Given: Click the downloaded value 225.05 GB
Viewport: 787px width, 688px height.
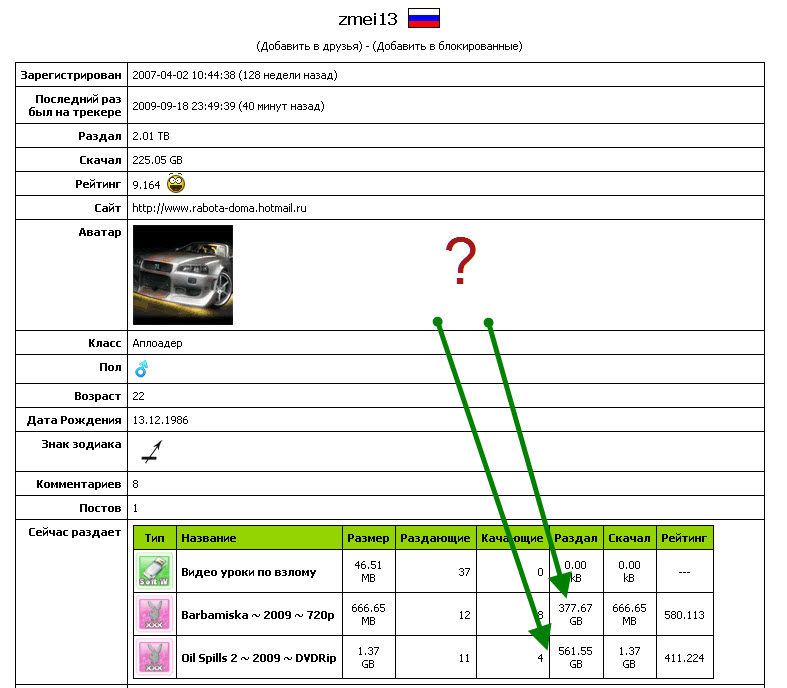Looking at the screenshot, I should tap(157, 160).
